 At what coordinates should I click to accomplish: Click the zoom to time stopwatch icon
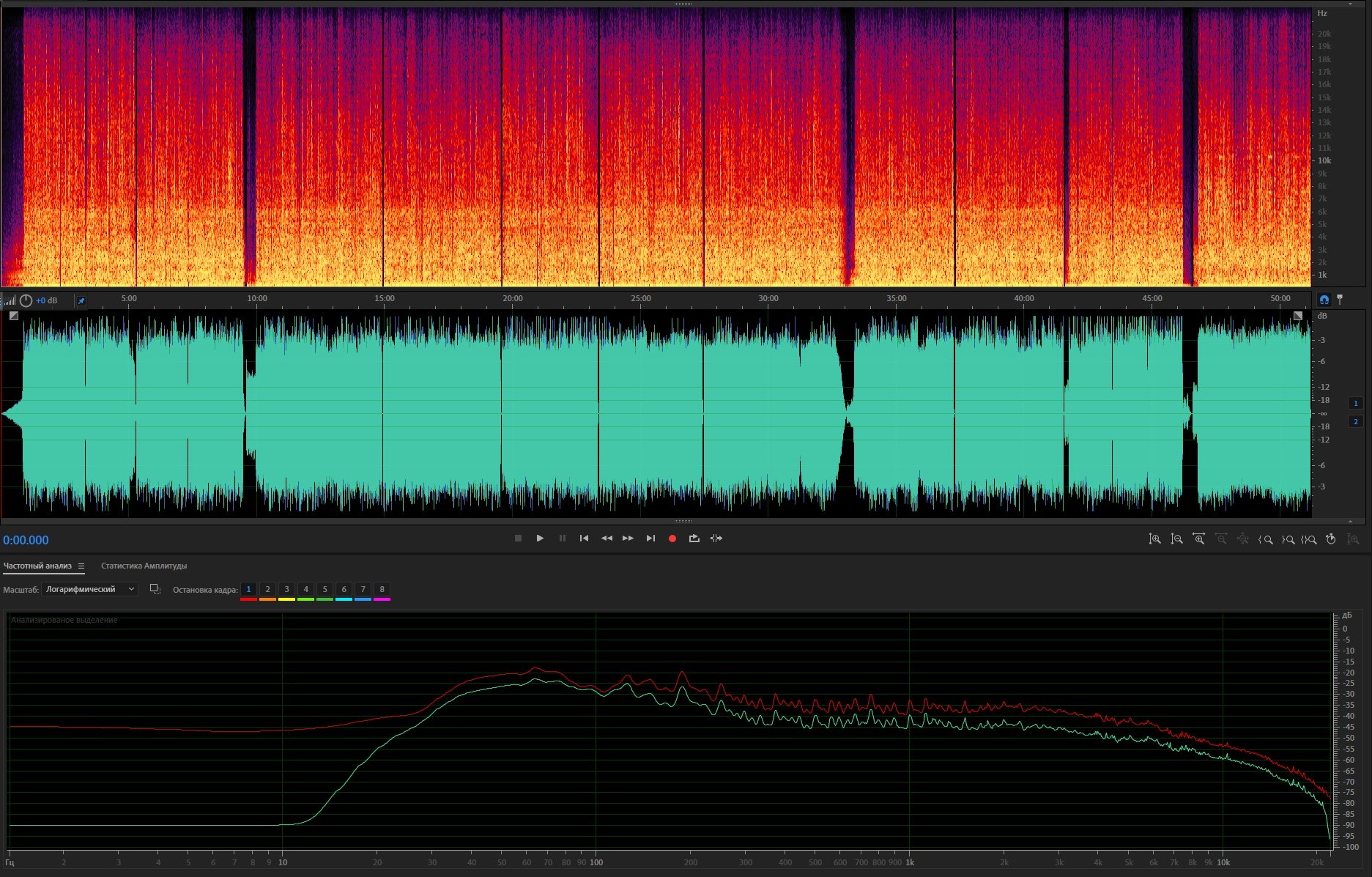tap(1331, 539)
